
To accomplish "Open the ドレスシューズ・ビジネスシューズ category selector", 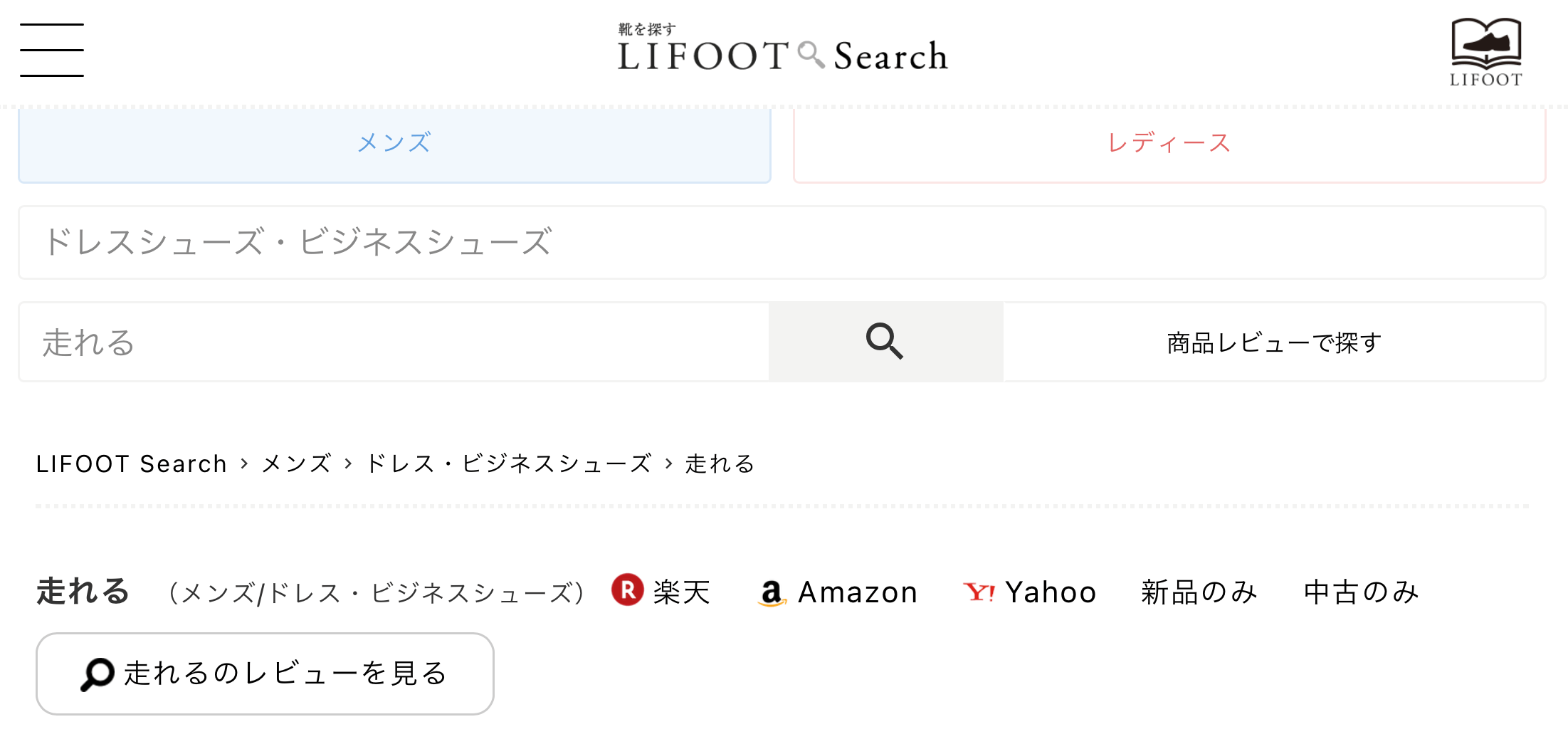I will 782,242.
